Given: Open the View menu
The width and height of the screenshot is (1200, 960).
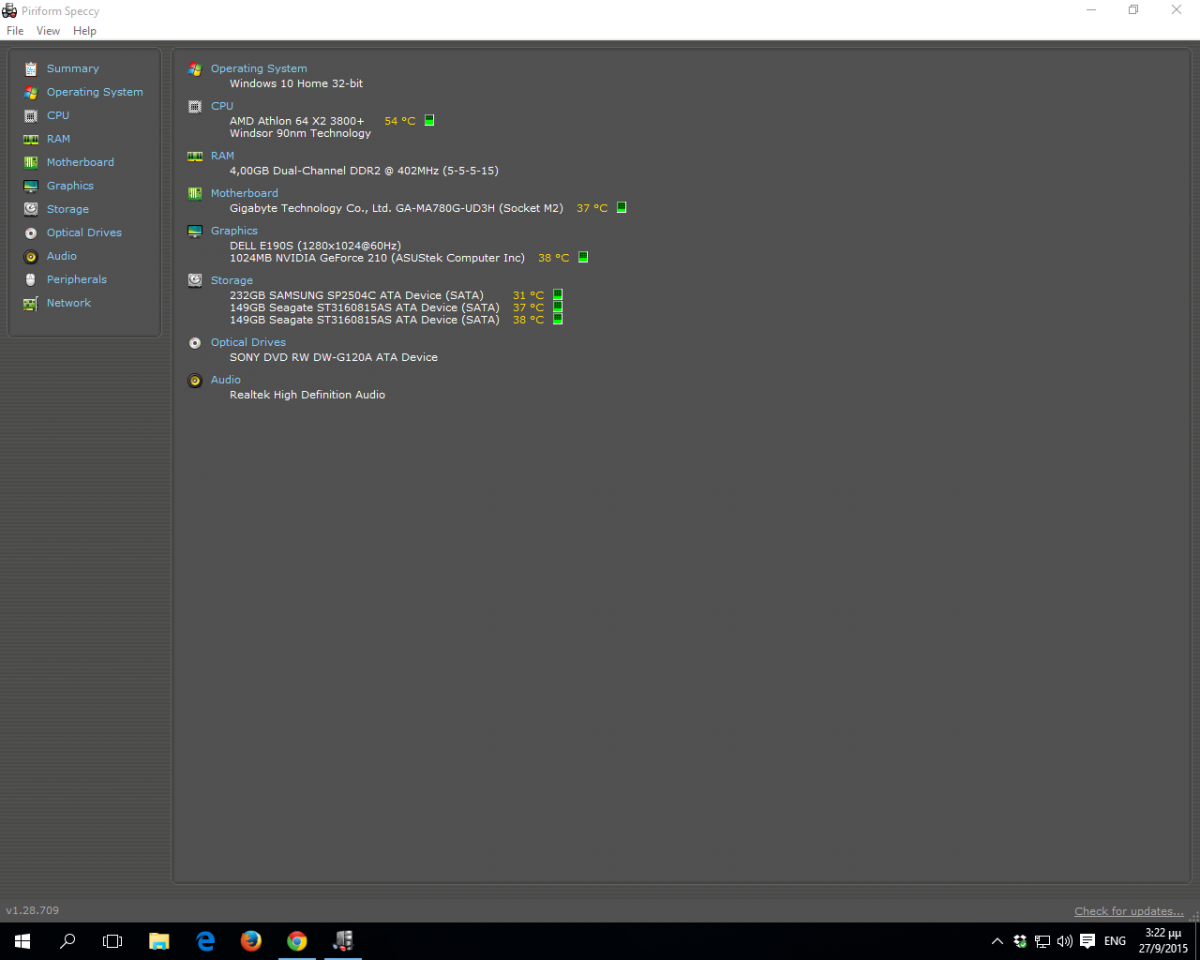Looking at the screenshot, I should tap(48, 31).
